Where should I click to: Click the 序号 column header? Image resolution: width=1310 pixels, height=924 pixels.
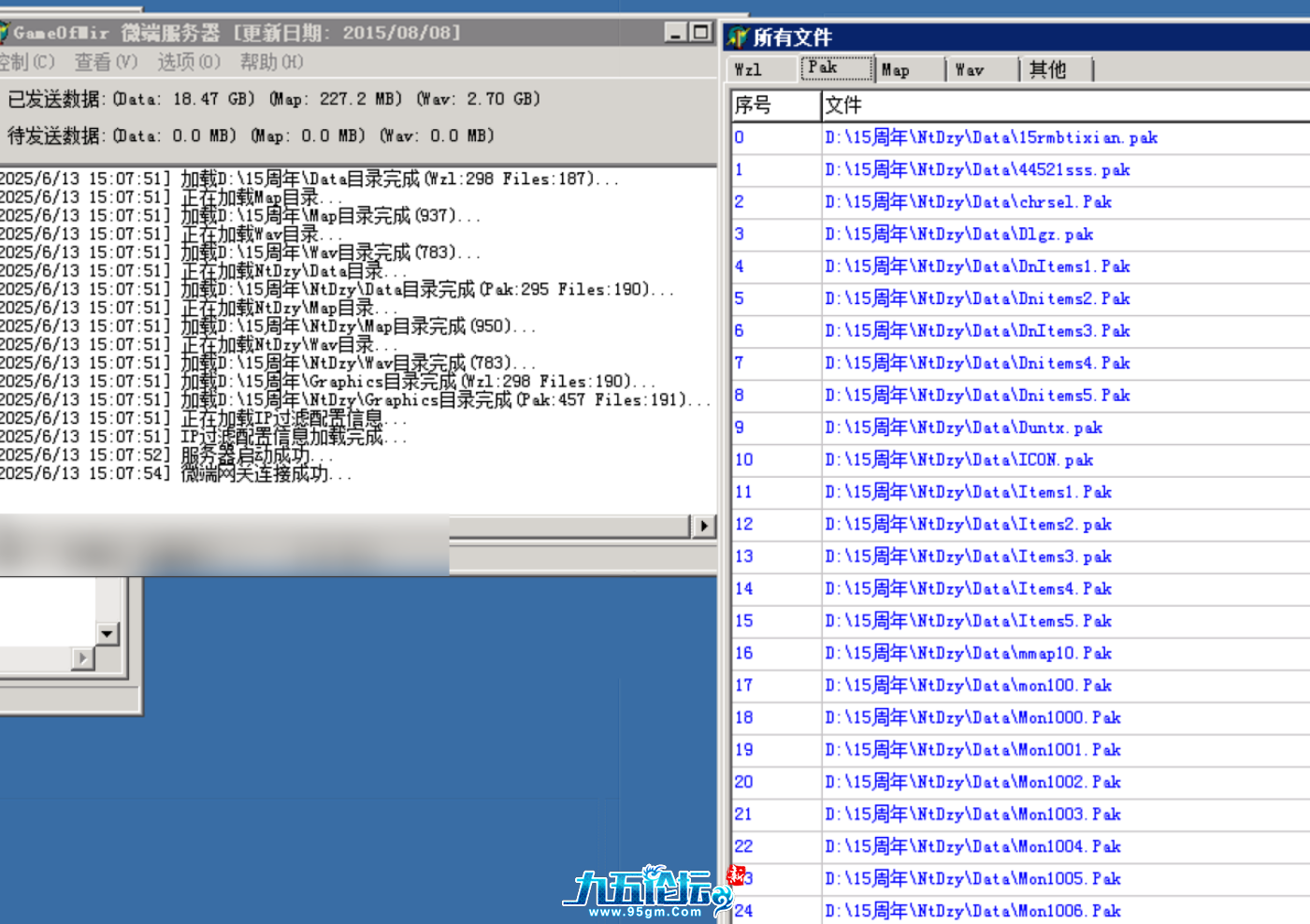click(774, 106)
